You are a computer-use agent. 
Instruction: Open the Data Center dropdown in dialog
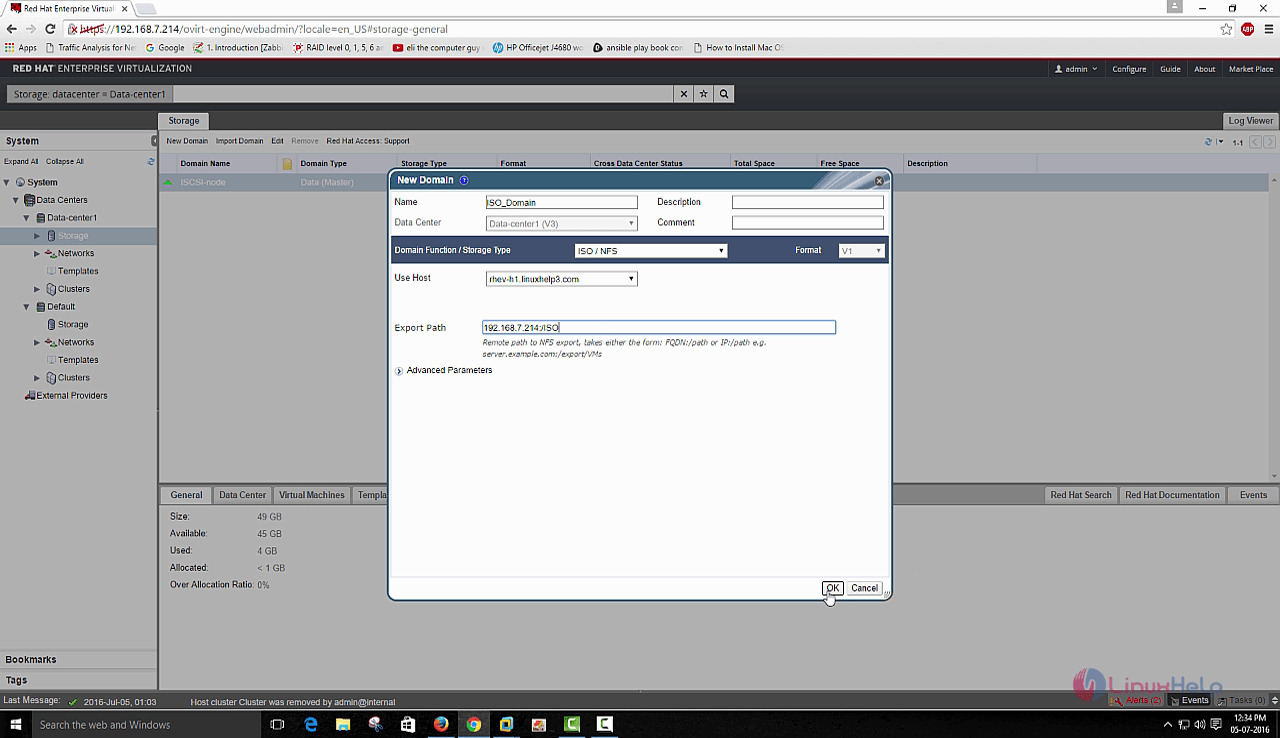tap(561, 224)
